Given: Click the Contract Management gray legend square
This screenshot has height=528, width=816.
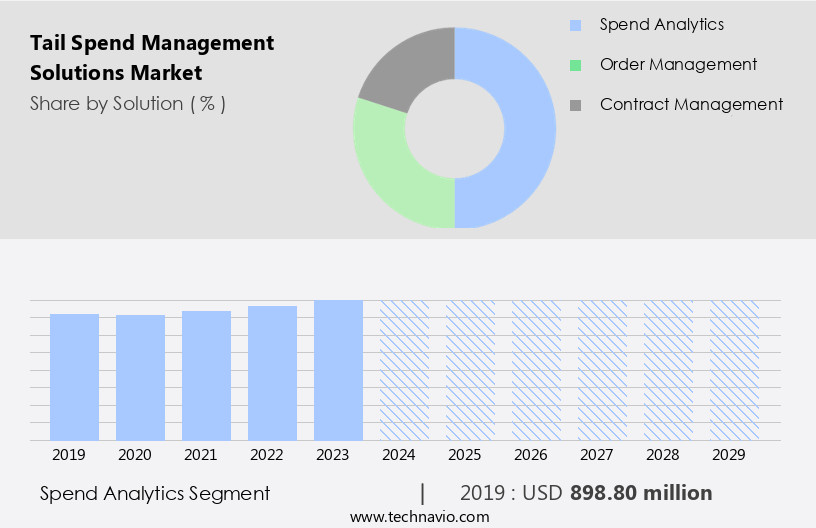Looking at the screenshot, I should [575, 105].
